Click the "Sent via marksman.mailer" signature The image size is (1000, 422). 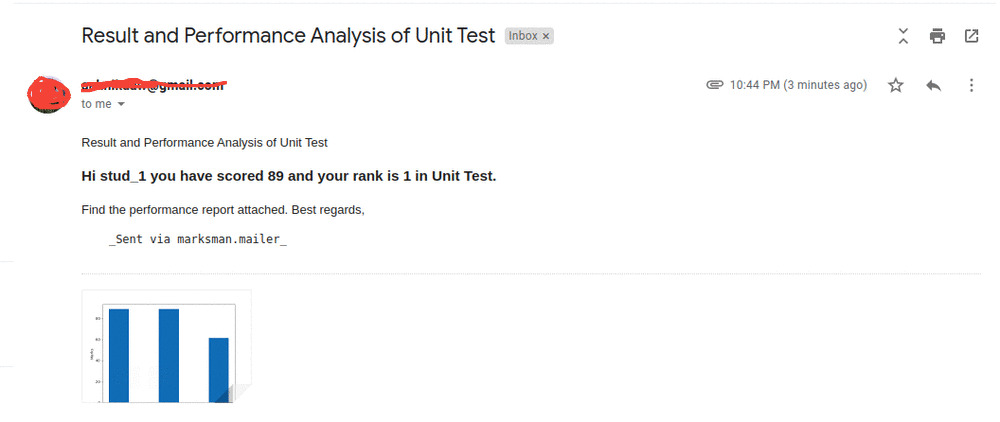[198, 240]
